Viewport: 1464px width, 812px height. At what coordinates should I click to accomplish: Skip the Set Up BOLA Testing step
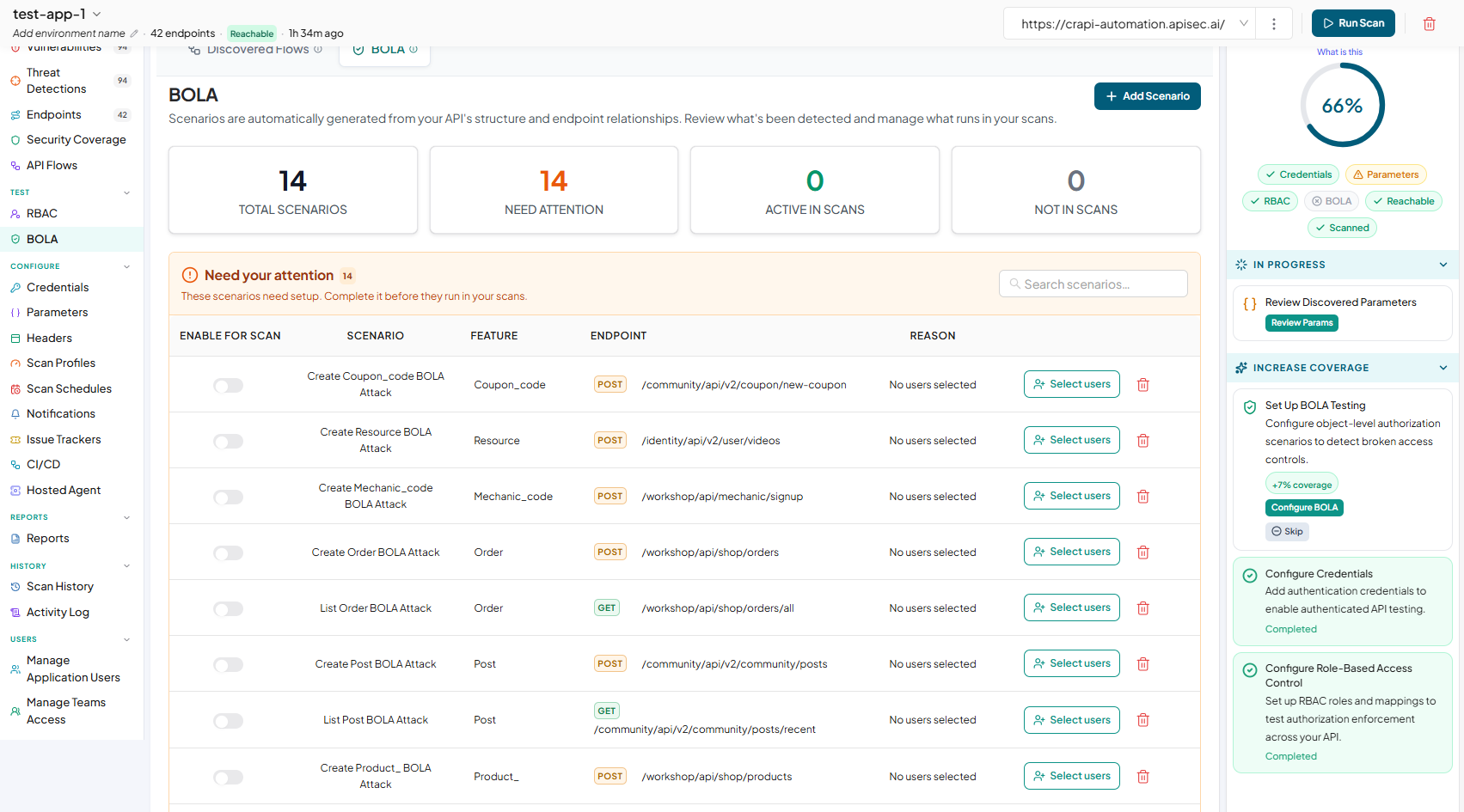coord(1287,532)
